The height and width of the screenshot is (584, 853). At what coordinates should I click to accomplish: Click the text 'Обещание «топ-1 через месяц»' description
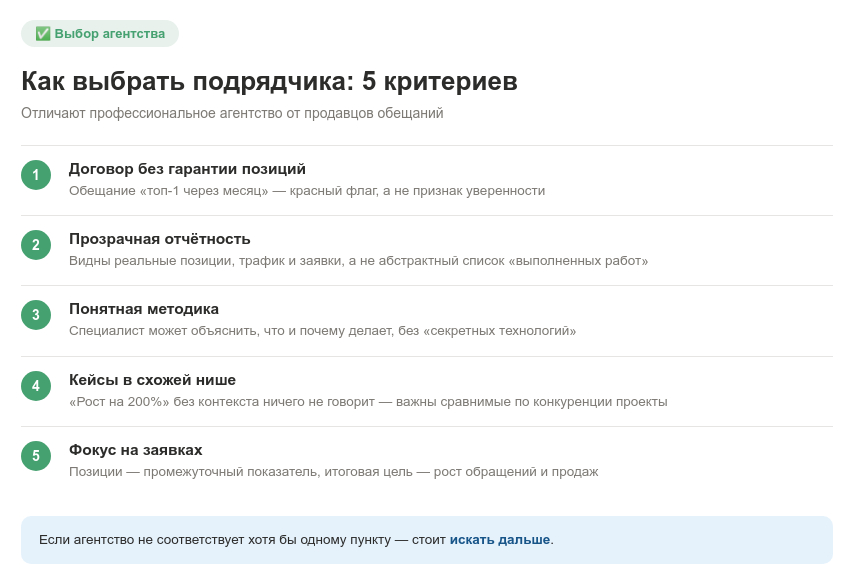[307, 191]
